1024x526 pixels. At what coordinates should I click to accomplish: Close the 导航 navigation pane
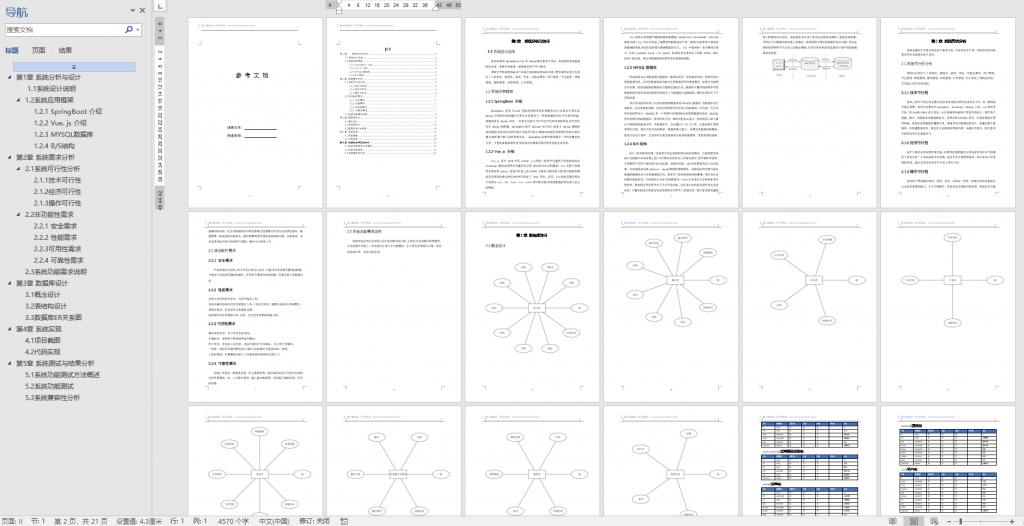tap(142, 10)
